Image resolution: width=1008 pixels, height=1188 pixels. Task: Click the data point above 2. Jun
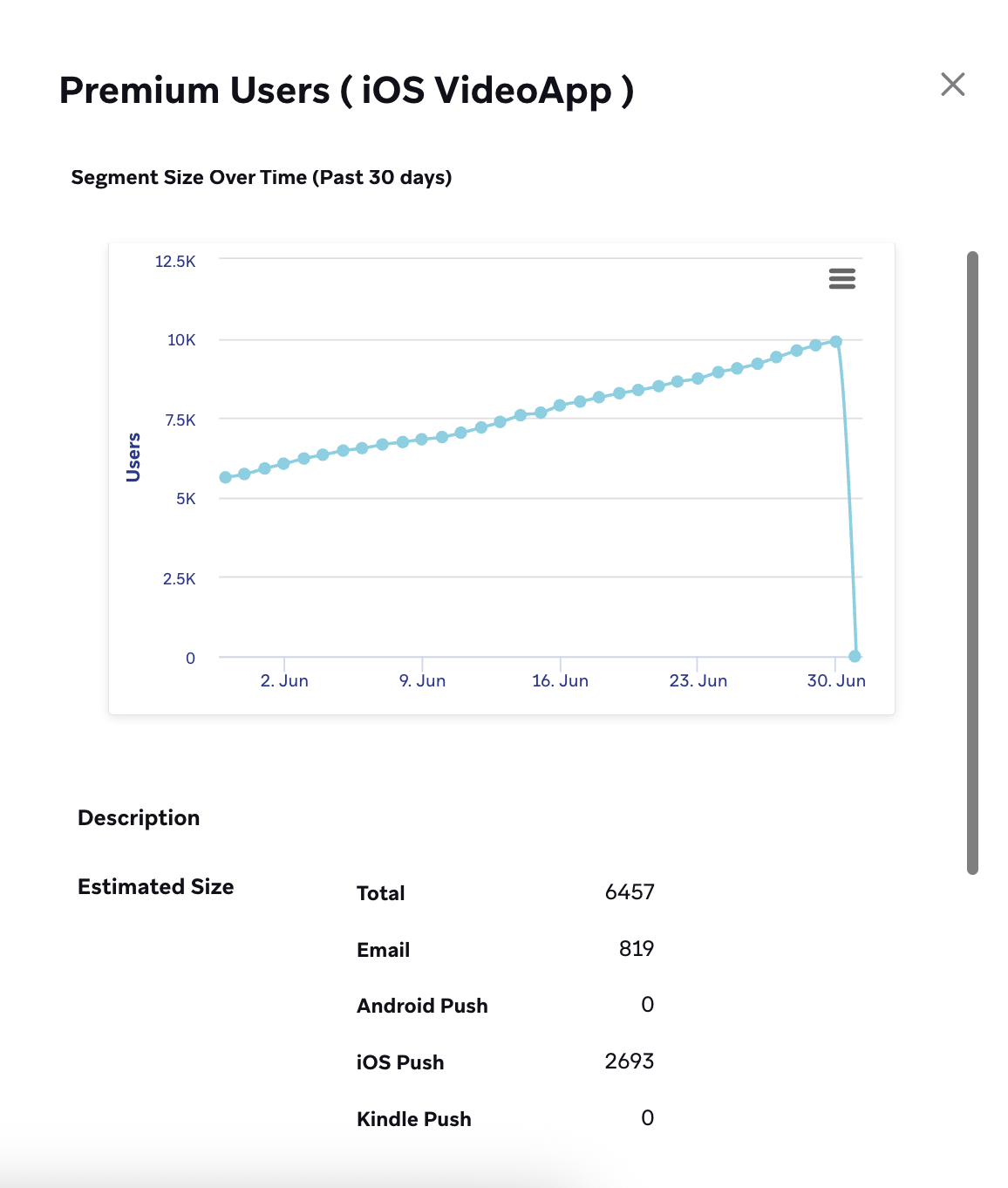tap(283, 463)
